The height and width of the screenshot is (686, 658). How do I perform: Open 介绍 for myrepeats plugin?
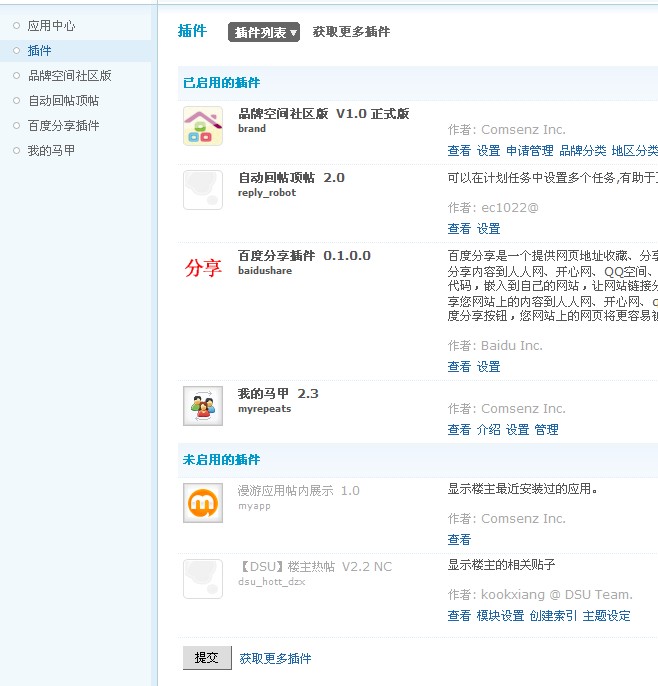[488, 430]
